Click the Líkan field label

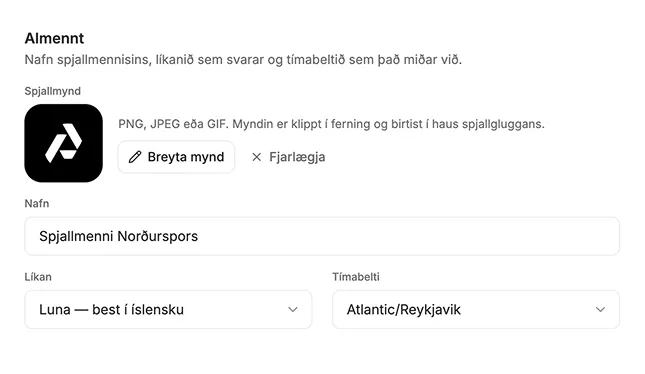[38, 276]
